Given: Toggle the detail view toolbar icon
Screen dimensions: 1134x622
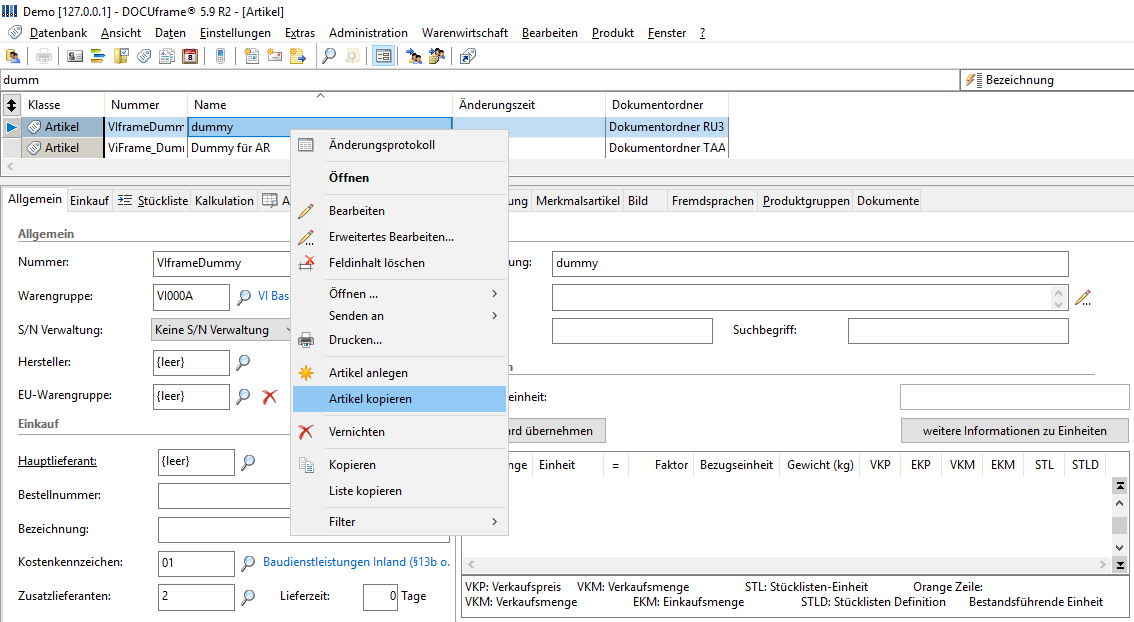Looking at the screenshot, I should [383, 56].
